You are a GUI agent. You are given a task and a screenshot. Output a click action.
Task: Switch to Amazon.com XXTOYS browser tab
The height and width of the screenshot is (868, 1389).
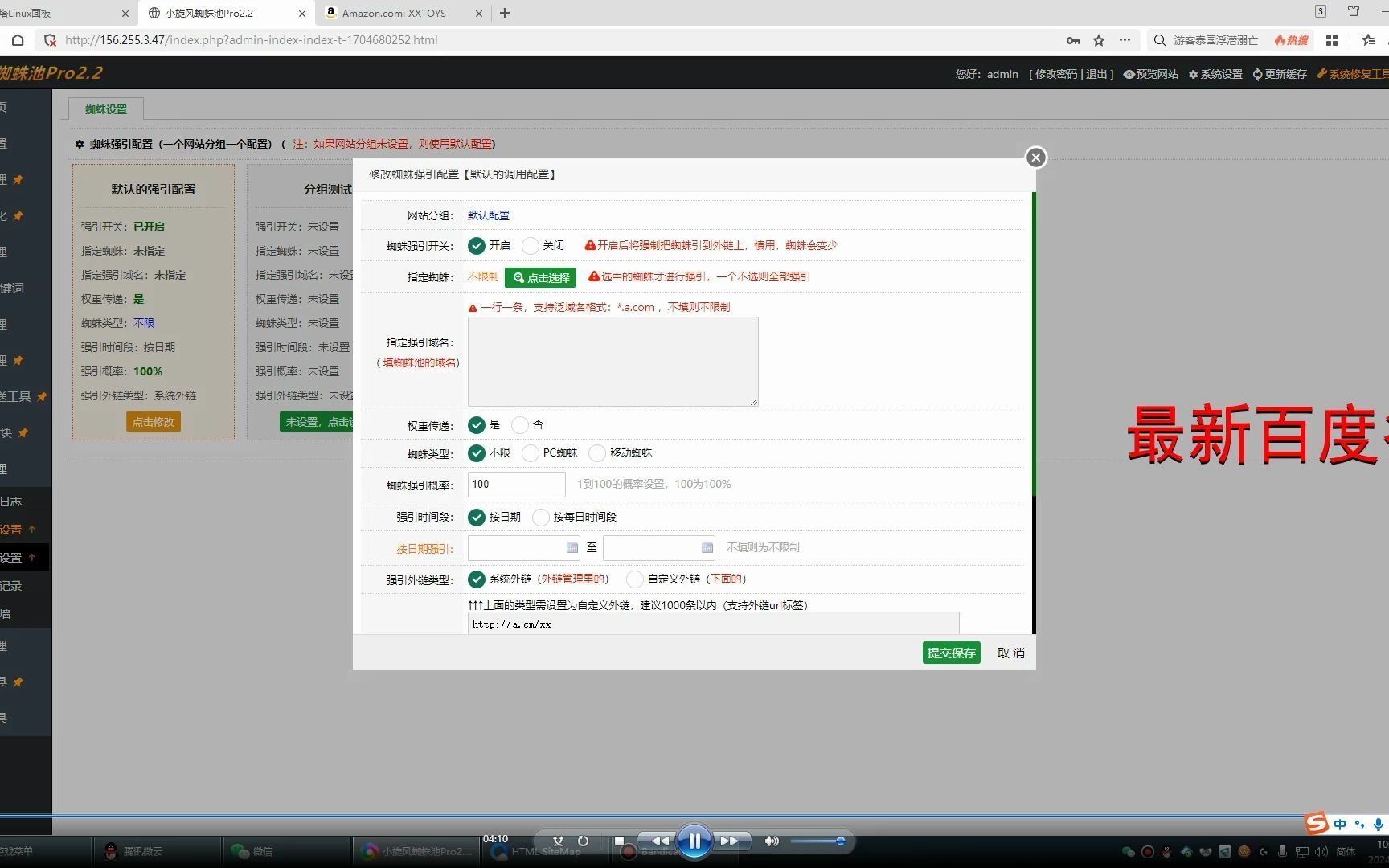tap(394, 13)
